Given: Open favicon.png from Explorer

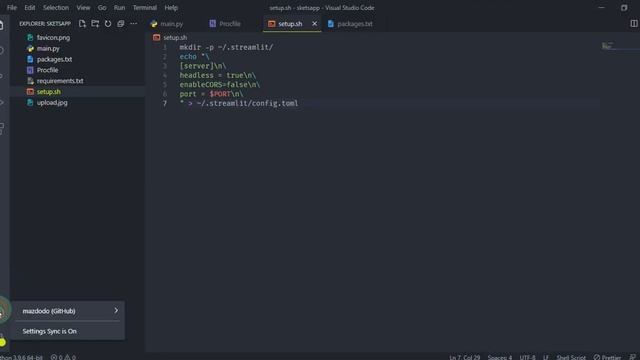Looking at the screenshot, I should 53,38.
